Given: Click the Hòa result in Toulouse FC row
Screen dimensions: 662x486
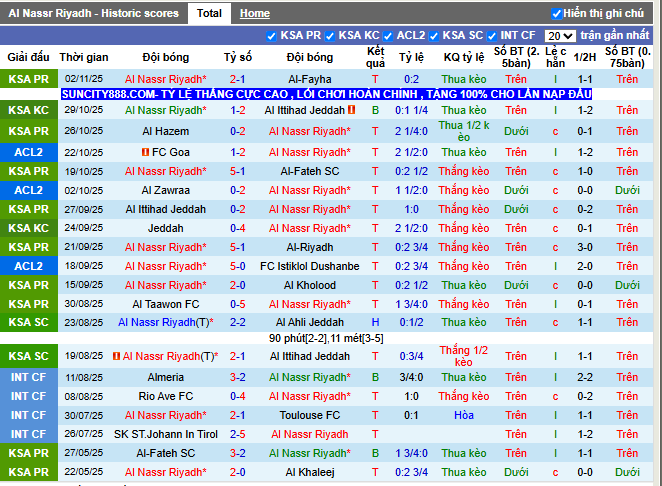Looking at the screenshot, I should tap(464, 415).
